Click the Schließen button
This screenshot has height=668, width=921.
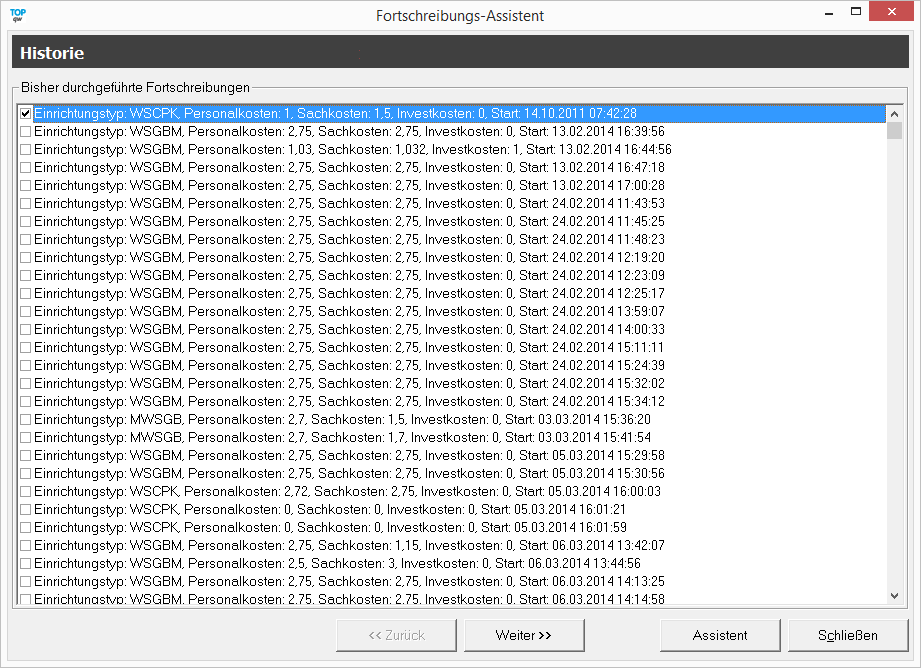(848, 635)
